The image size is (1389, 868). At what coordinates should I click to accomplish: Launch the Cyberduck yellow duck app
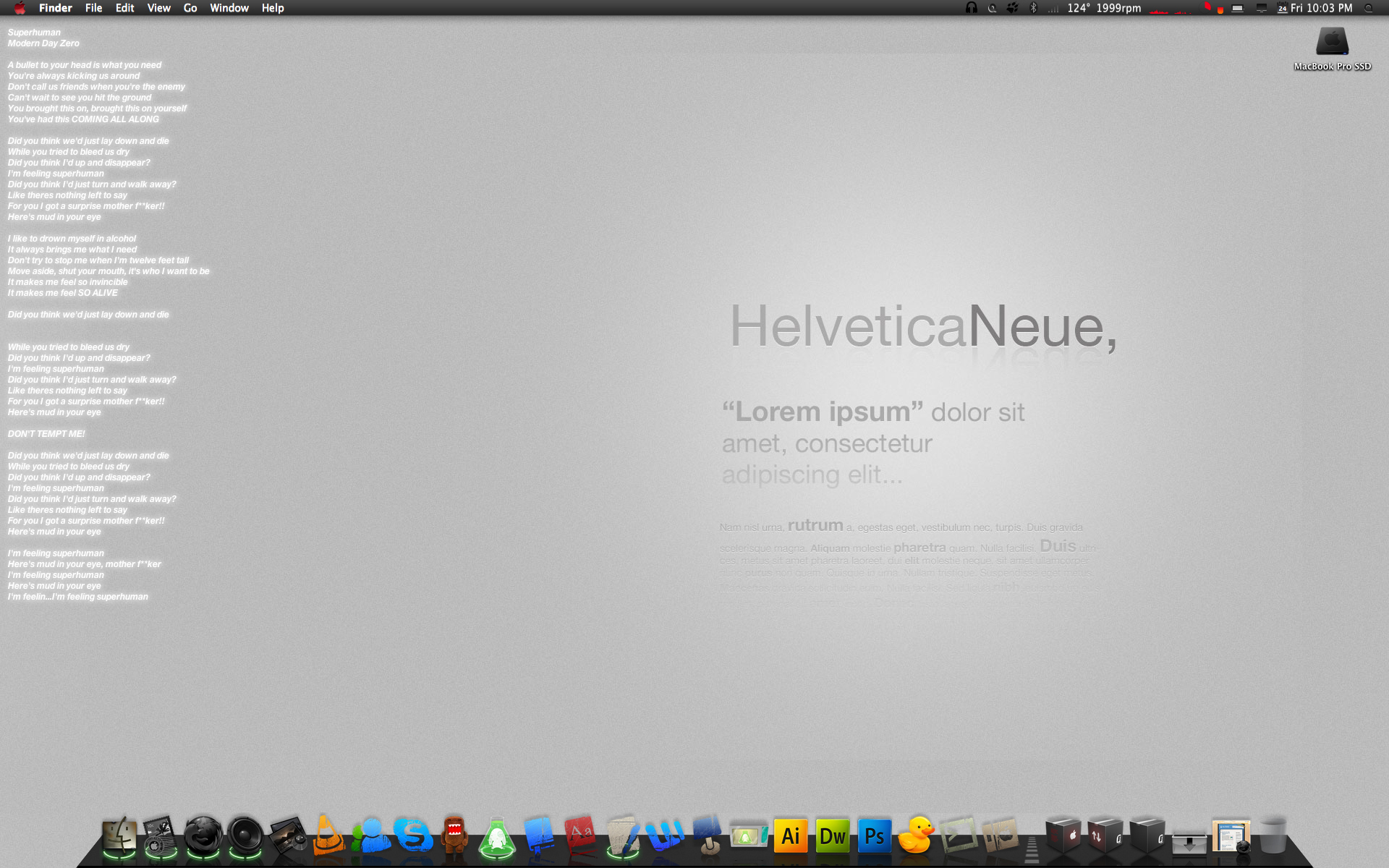coord(916,837)
